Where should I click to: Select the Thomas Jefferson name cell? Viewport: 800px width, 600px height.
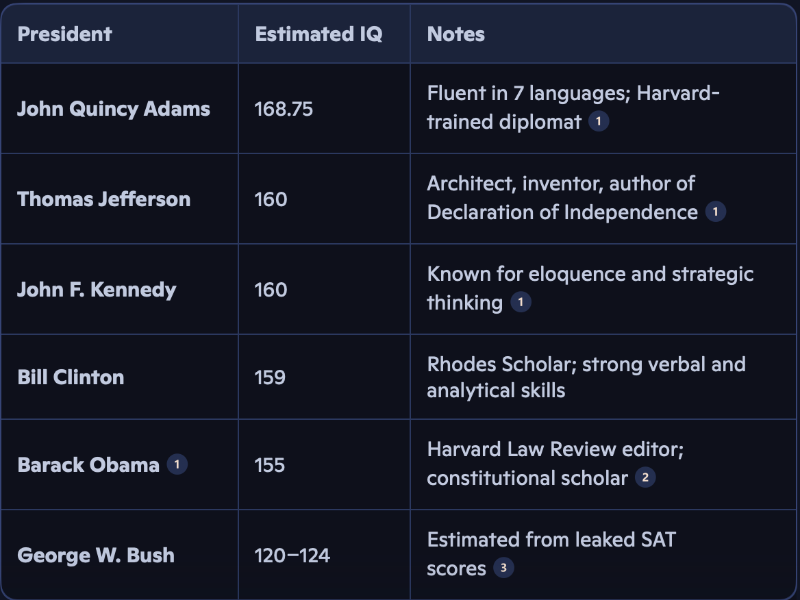coord(103,199)
